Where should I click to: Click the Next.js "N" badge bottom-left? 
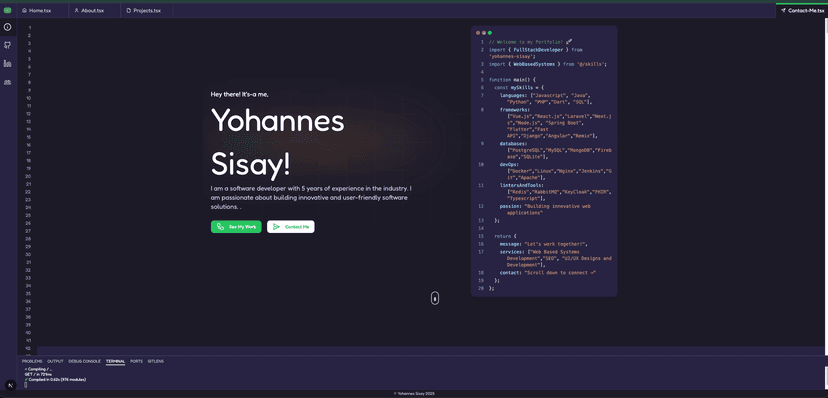(x=11, y=385)
